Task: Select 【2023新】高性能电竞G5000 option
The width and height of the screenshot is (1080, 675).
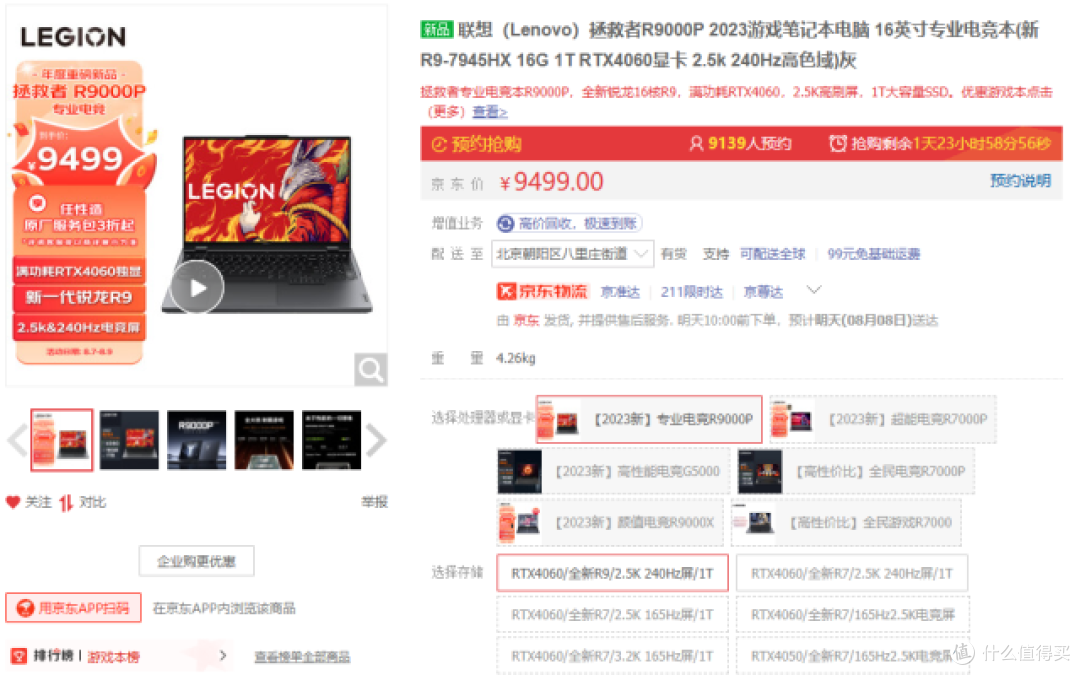Action: (x=613, y=471)
